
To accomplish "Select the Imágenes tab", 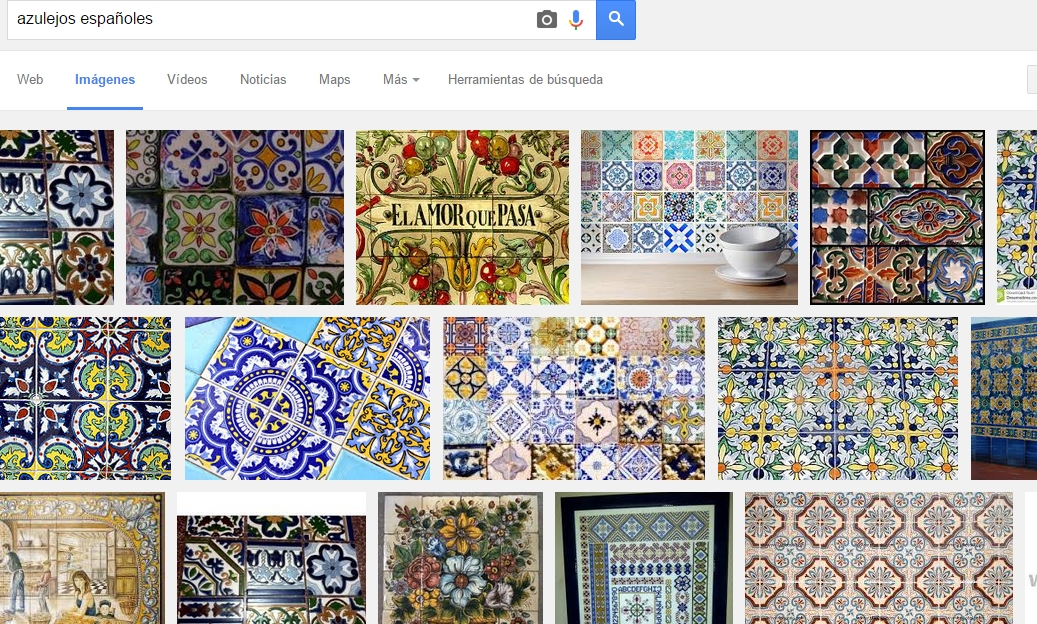I will coord(104,79).
